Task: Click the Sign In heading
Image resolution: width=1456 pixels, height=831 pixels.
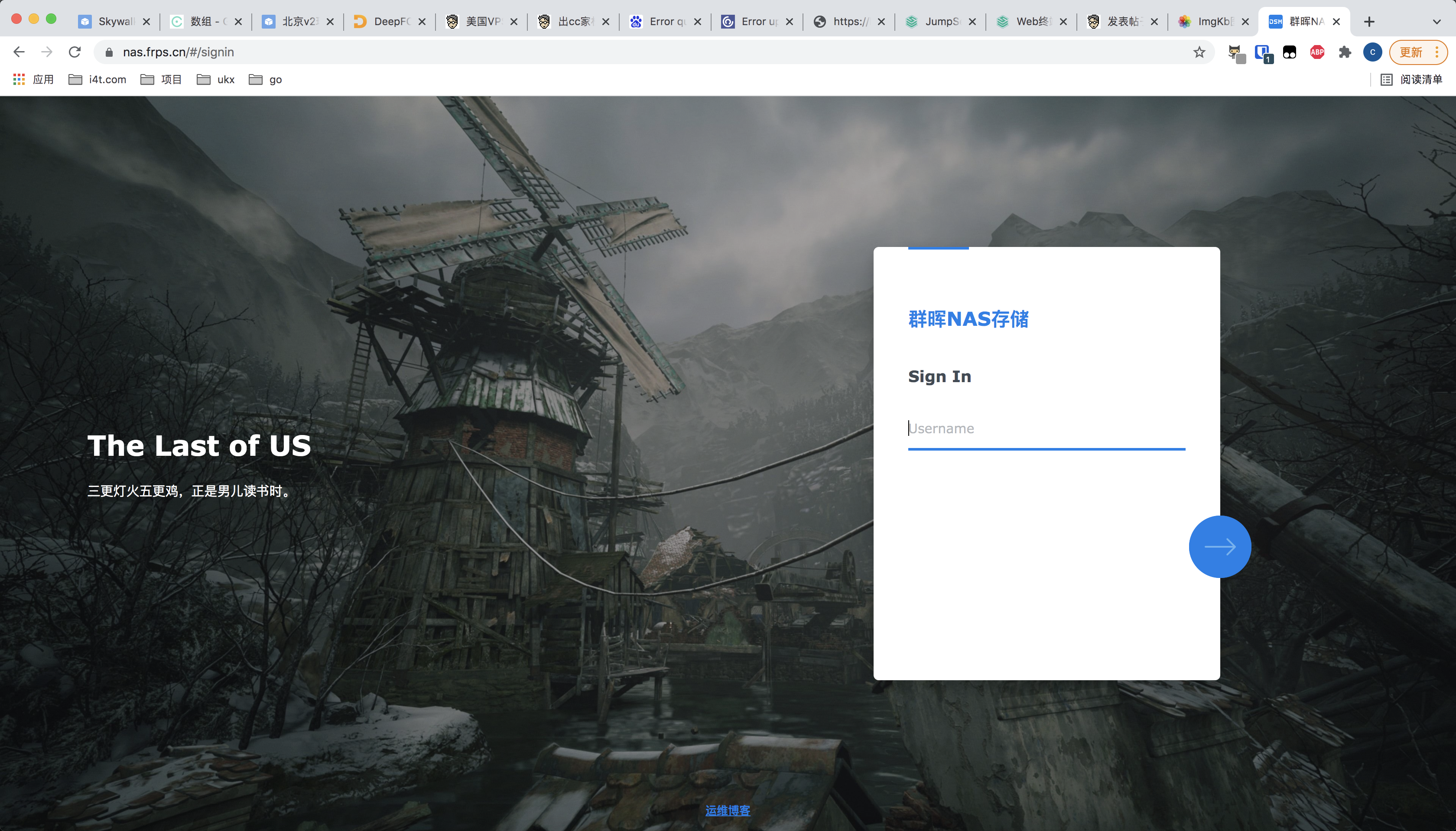Action: pyautogui.click(x=939, y=377)
